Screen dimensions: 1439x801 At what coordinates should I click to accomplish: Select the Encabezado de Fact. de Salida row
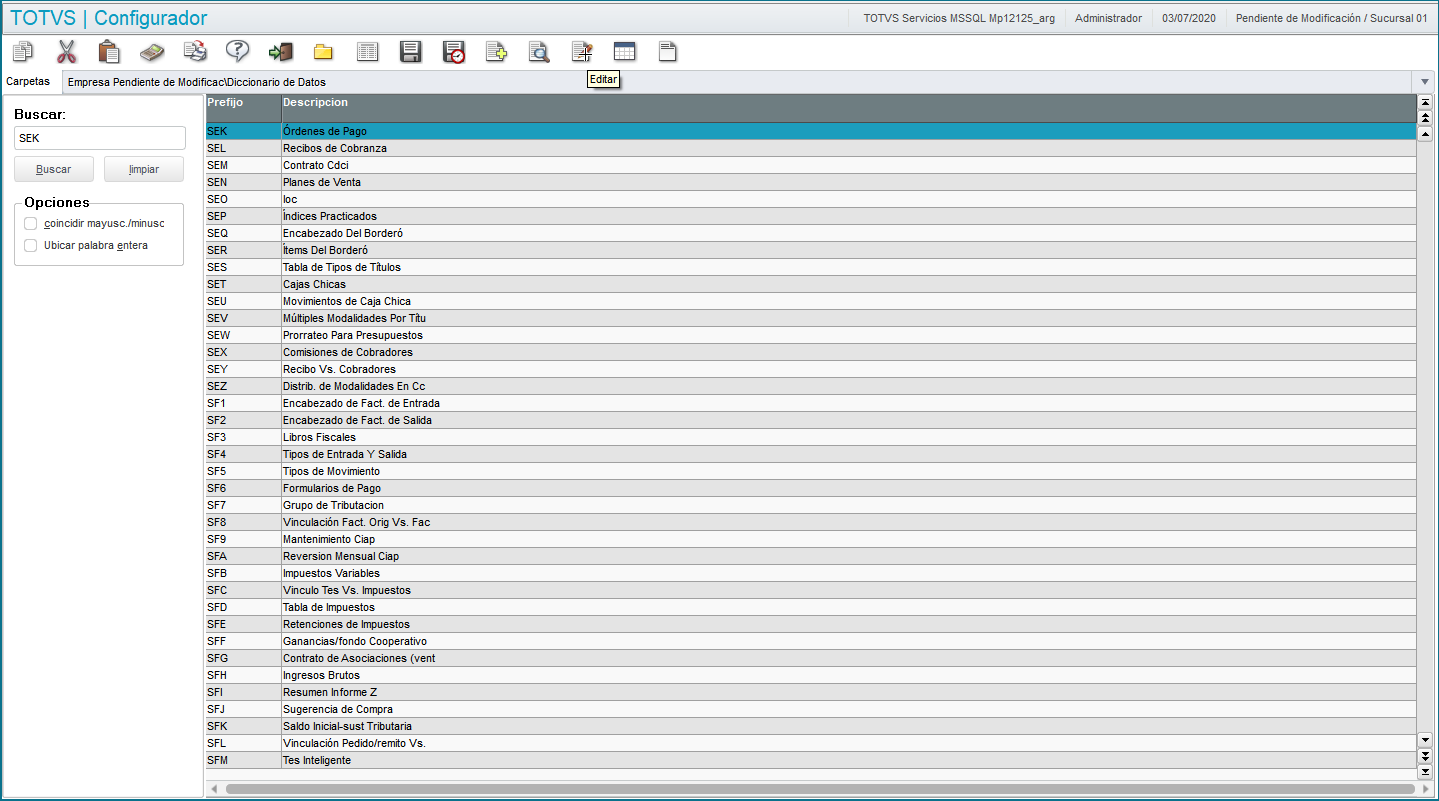(811, 420)
